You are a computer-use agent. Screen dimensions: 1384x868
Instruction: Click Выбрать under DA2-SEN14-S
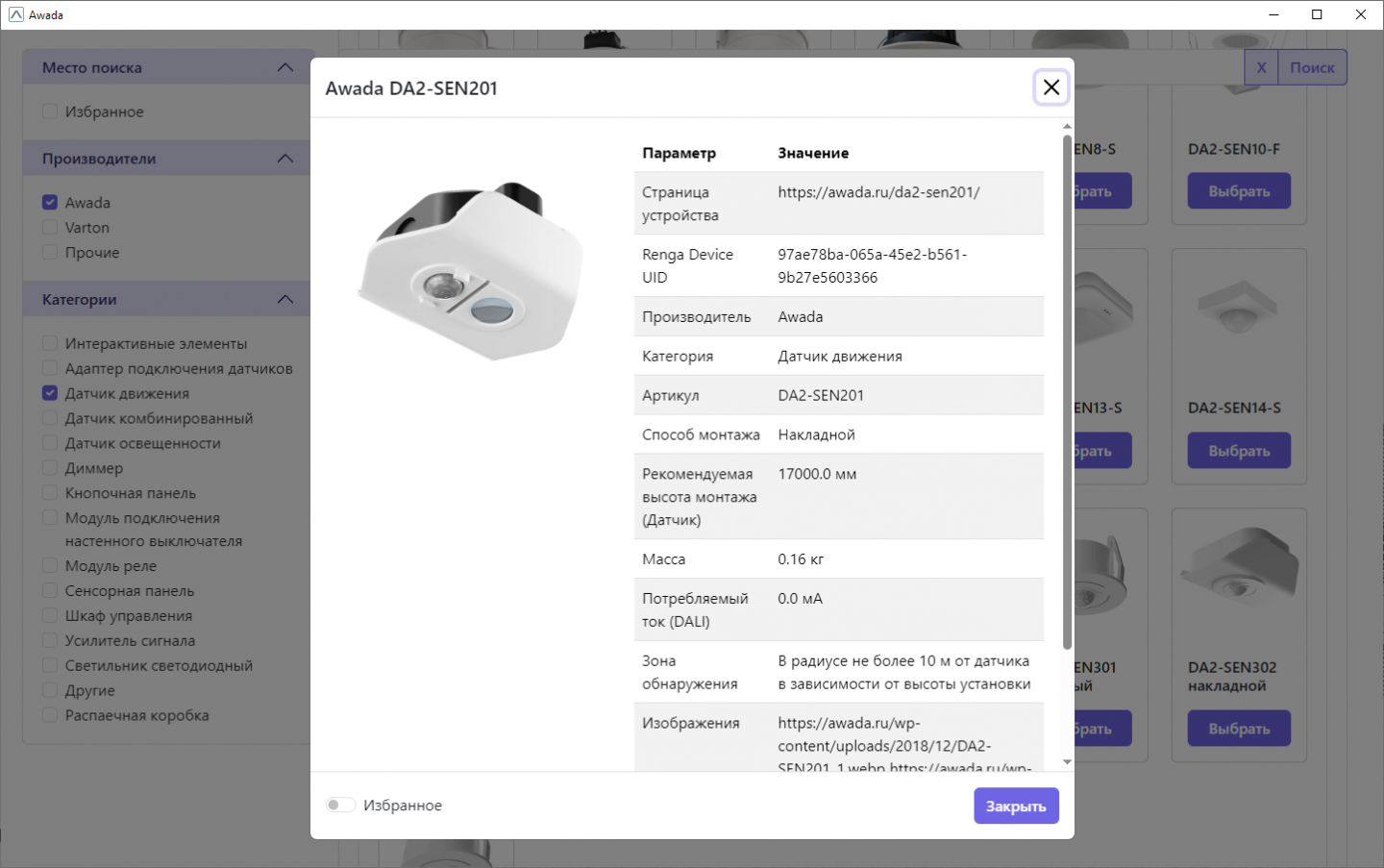tap(1239, 451)
